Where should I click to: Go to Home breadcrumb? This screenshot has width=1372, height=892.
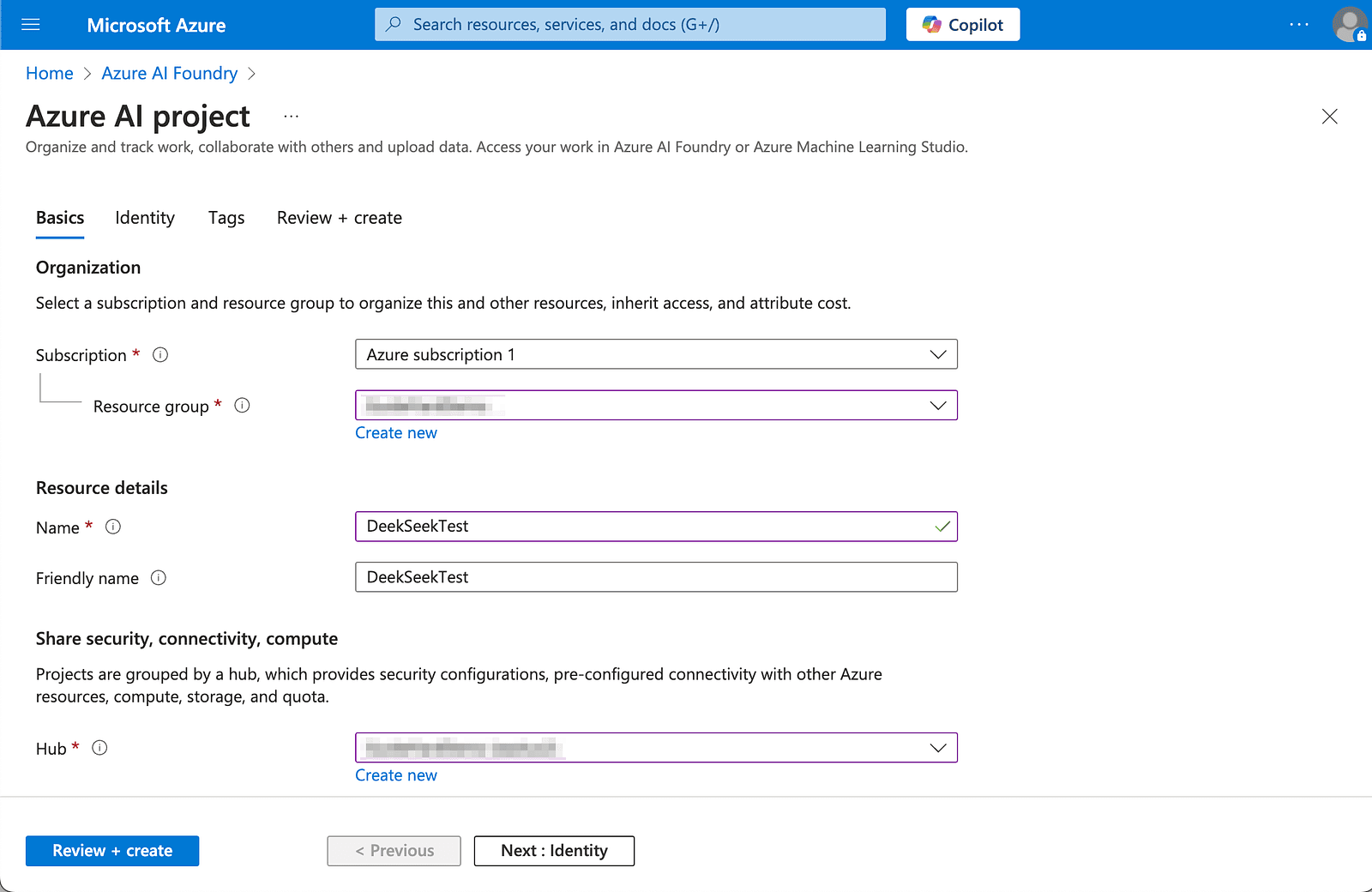(50, 74)
